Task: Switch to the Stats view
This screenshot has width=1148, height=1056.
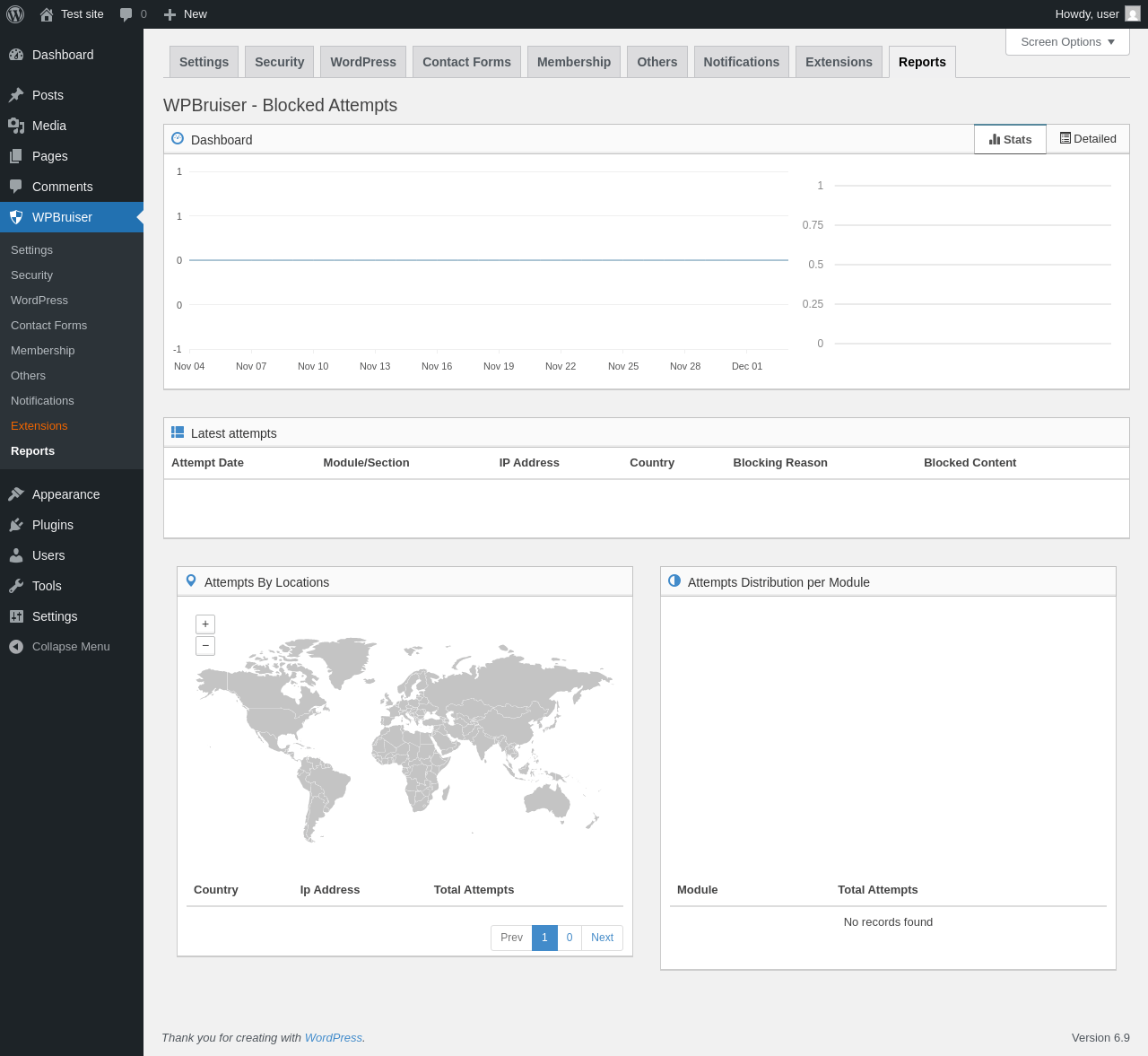Action: [1010, 139]
